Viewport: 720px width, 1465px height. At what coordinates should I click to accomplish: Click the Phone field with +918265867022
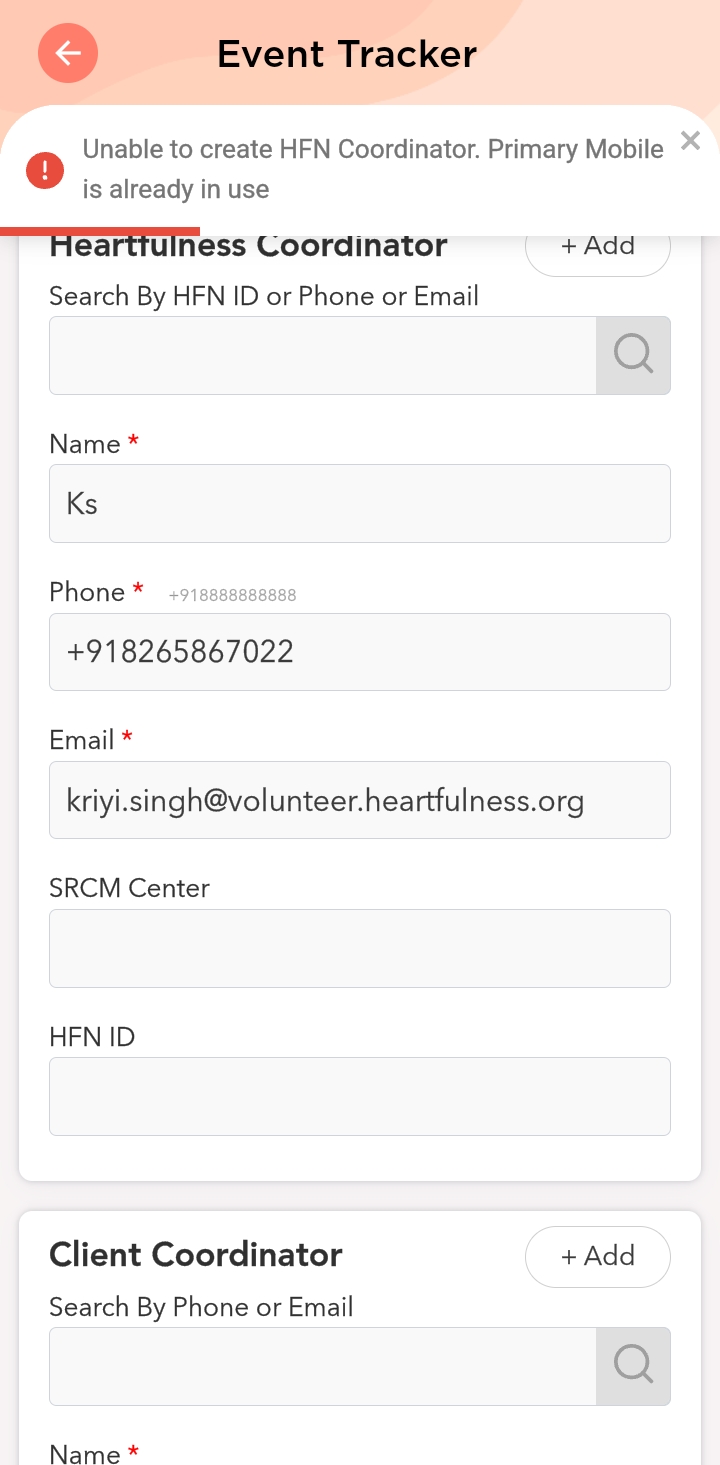[x=359, y=652]
